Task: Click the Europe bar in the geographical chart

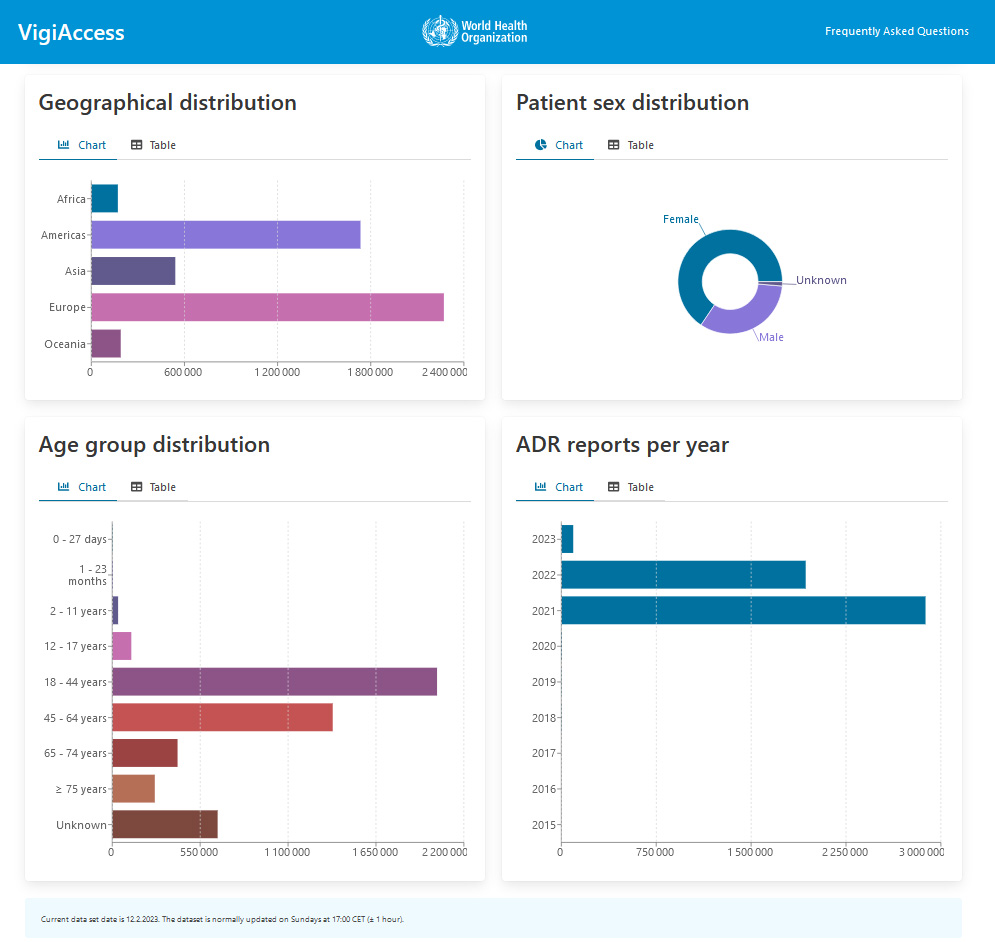Action: pyautogui.click(x=268, y=307)
